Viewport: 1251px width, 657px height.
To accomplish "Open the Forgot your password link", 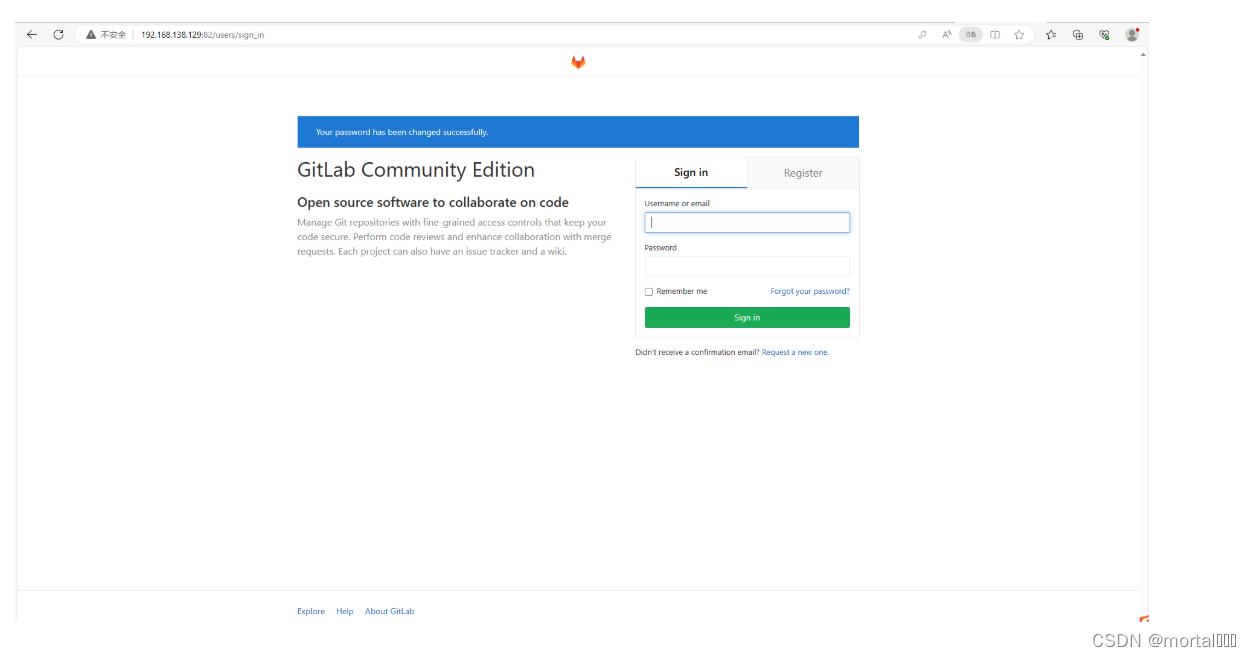I will click(810, 292).
